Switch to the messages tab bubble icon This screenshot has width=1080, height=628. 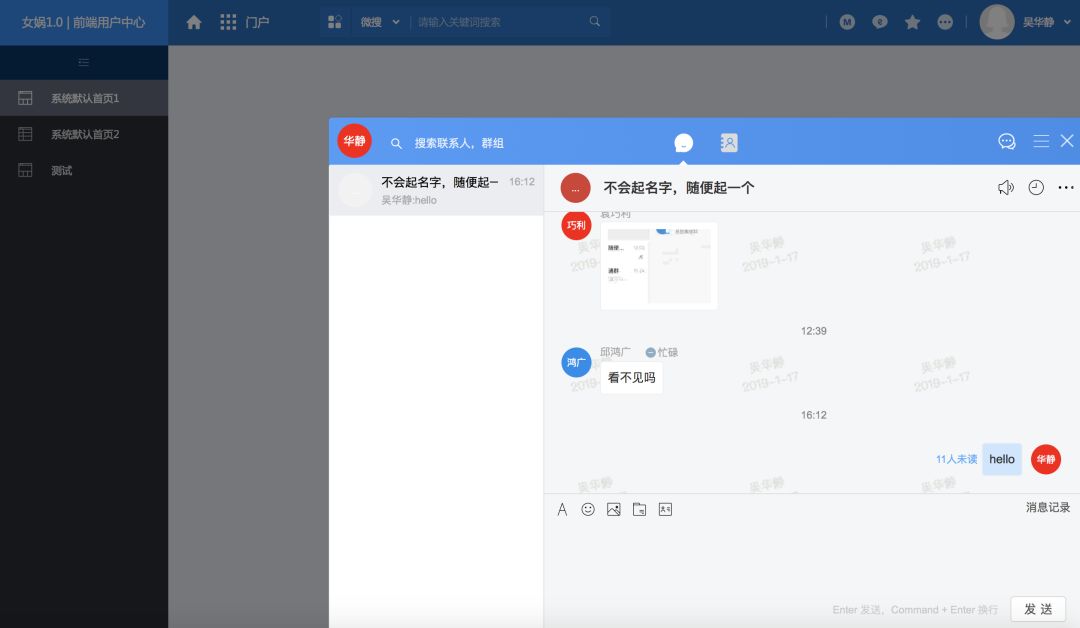(683, 143)
